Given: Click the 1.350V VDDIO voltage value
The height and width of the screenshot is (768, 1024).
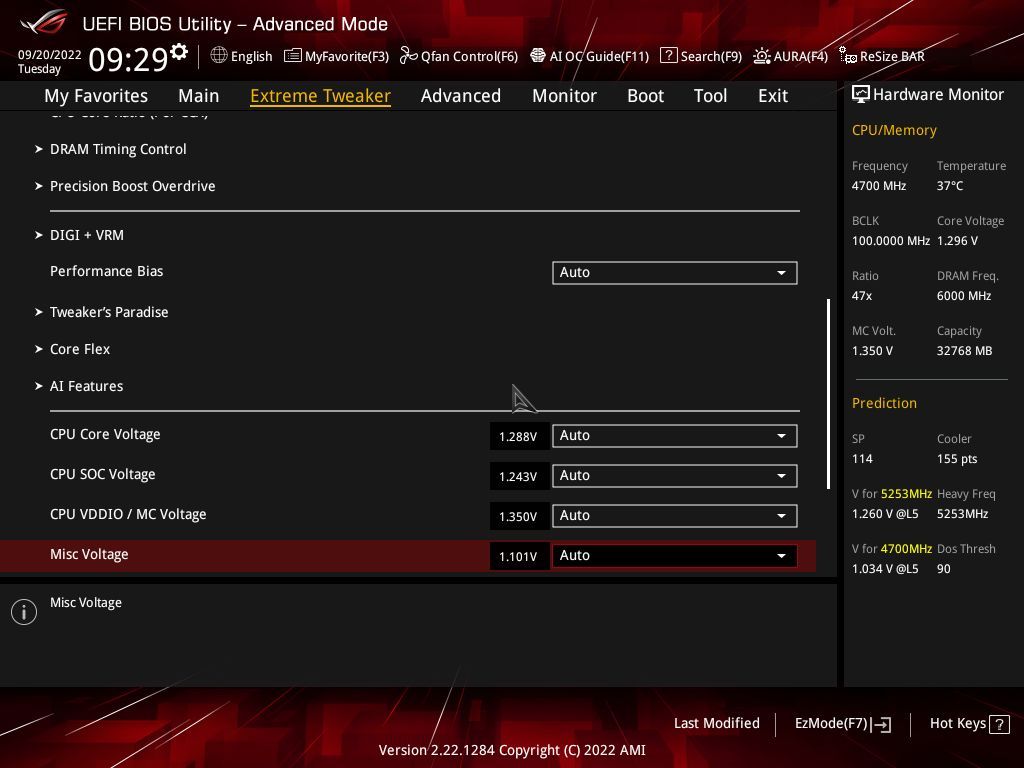Looking at the screenshot, I should [x=519, y=516].
